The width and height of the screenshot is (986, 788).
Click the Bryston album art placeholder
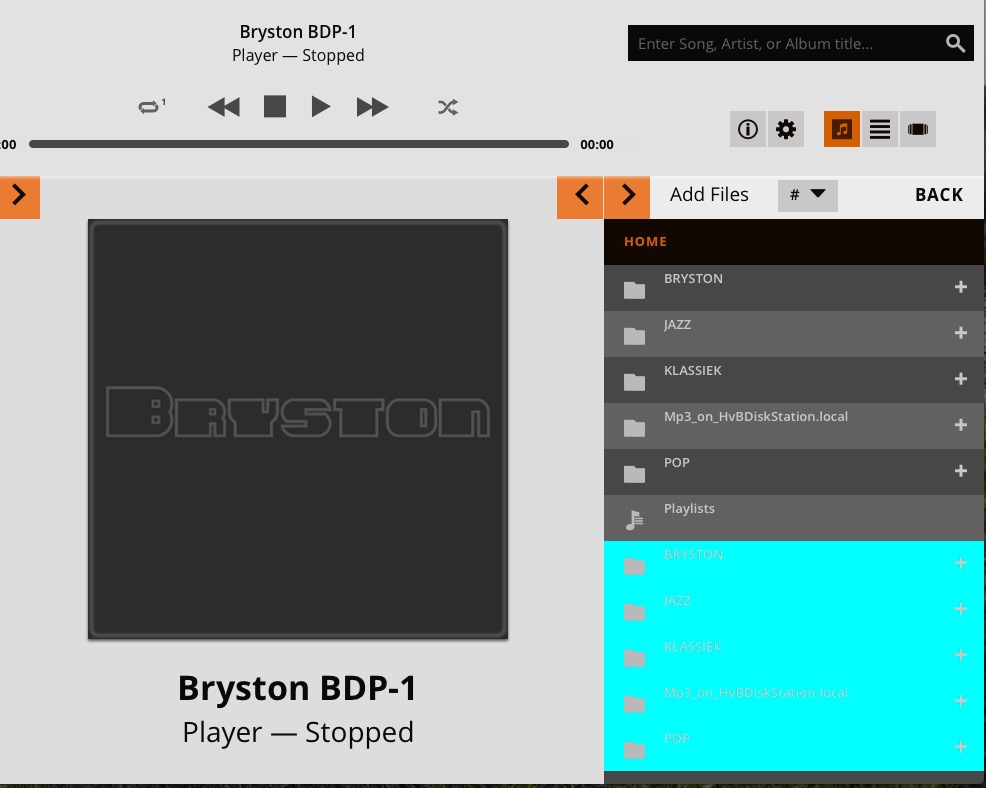298,429
